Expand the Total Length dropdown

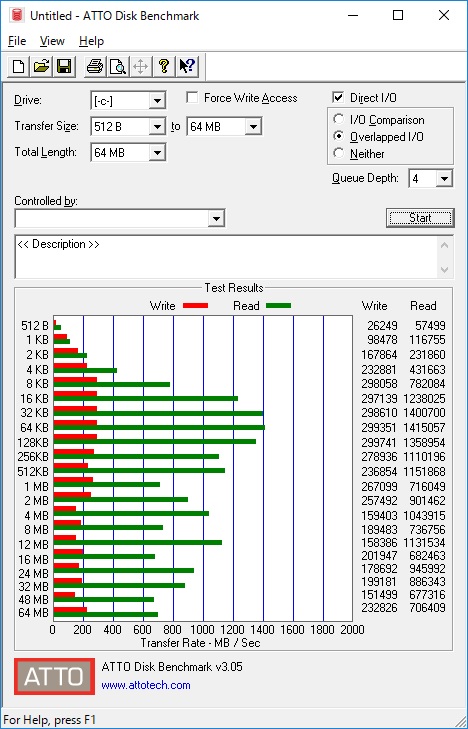pyautogui.click(x=157, y=152)
